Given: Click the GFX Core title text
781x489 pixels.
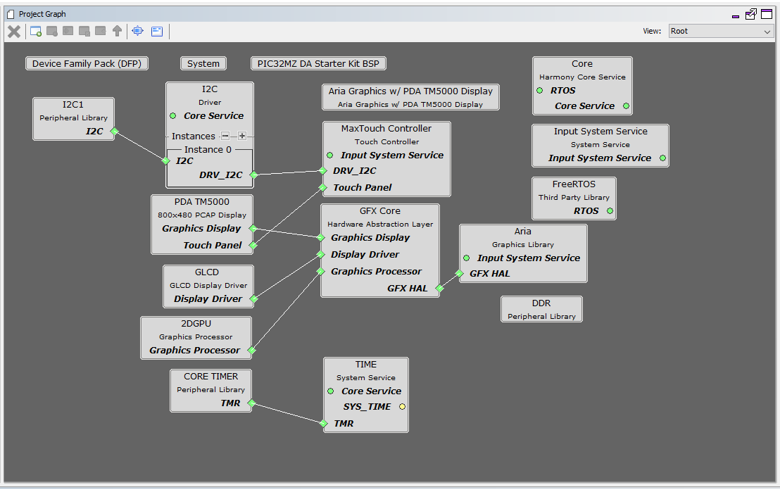Looking at the screenshot, I should 380,211.
